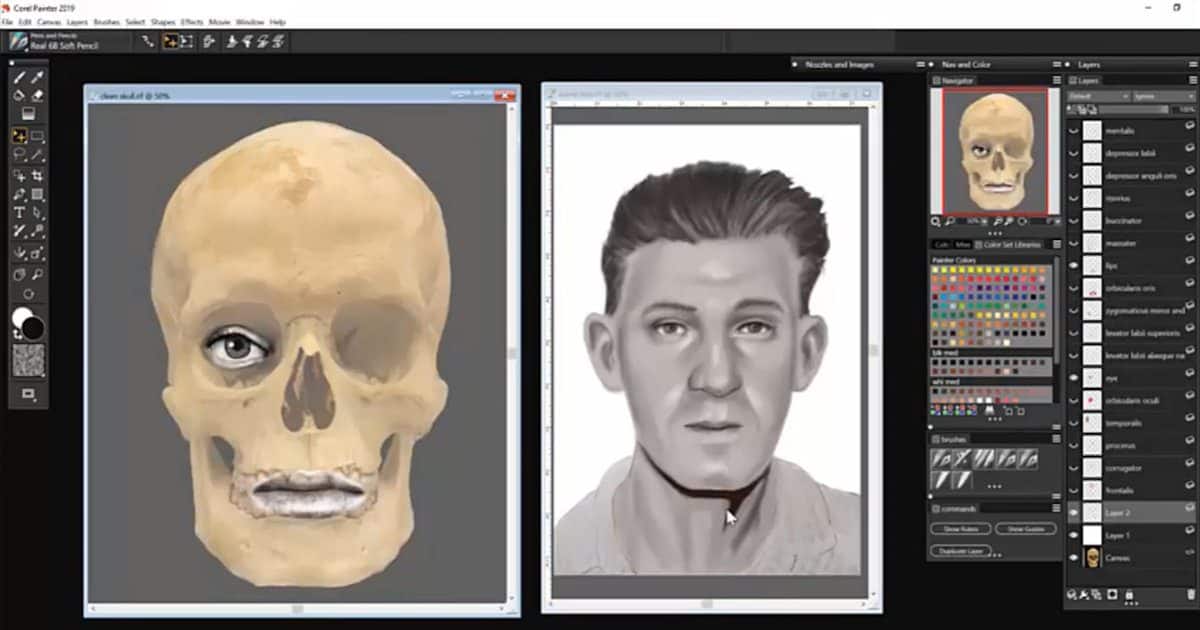This screenshot has width=1200, height=630.
Task: Open the layer composite method dropdown
Action: point(1097,96)
